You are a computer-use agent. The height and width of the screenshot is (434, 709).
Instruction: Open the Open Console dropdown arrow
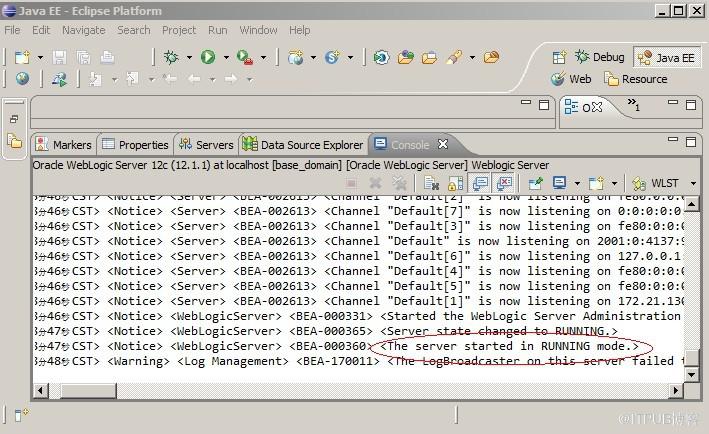(614, 183)
